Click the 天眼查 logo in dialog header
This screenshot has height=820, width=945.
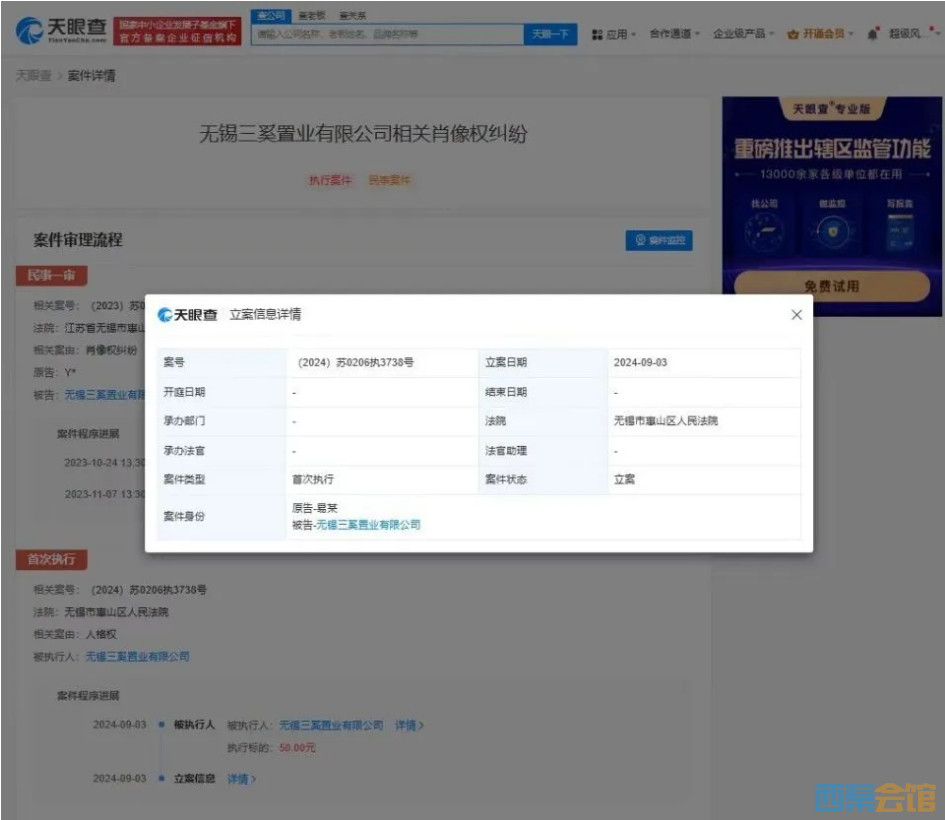tap(187, 315)
